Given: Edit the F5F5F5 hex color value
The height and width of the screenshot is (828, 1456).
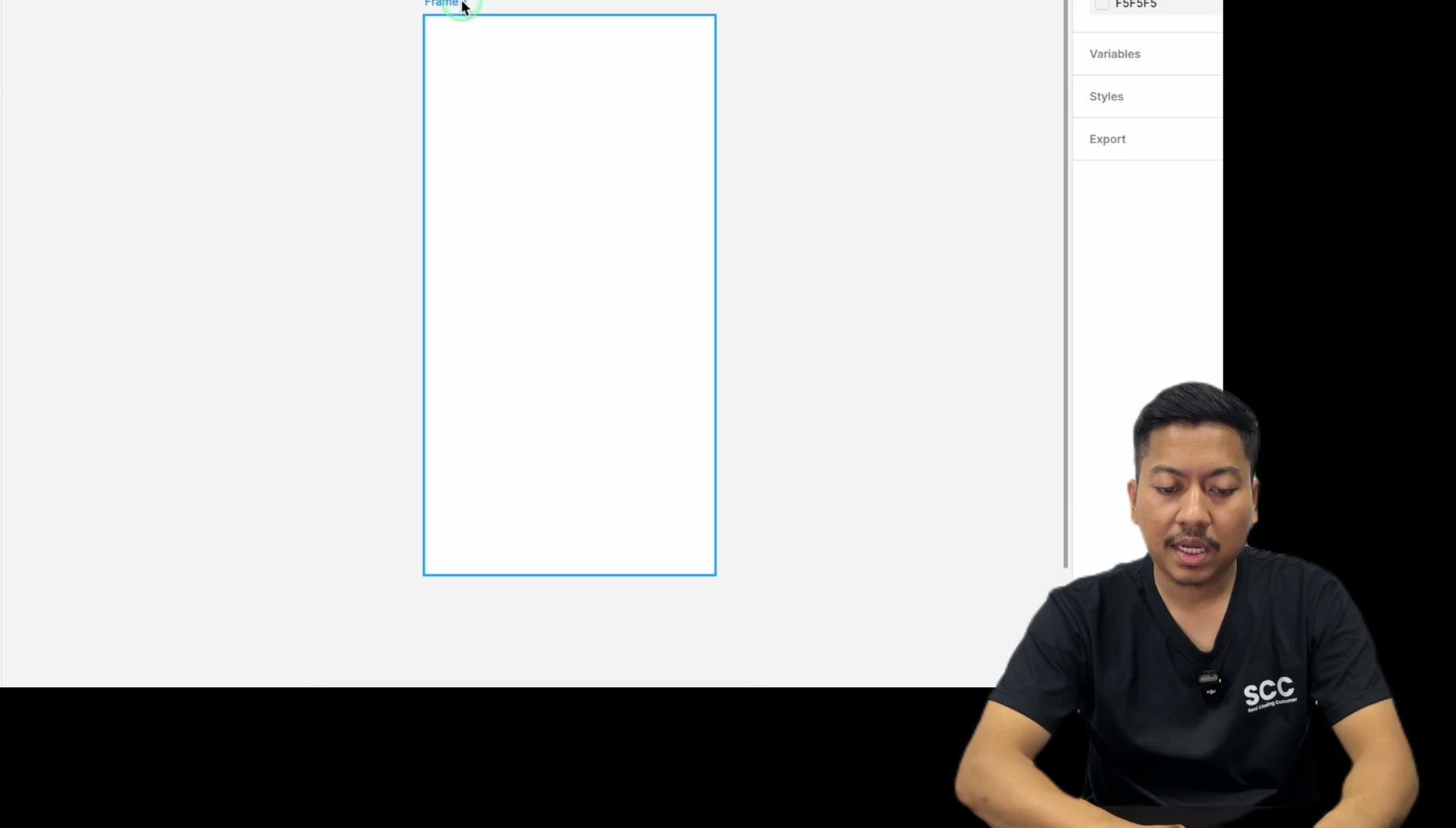Looking at the screenshot, I should 1135,5.
